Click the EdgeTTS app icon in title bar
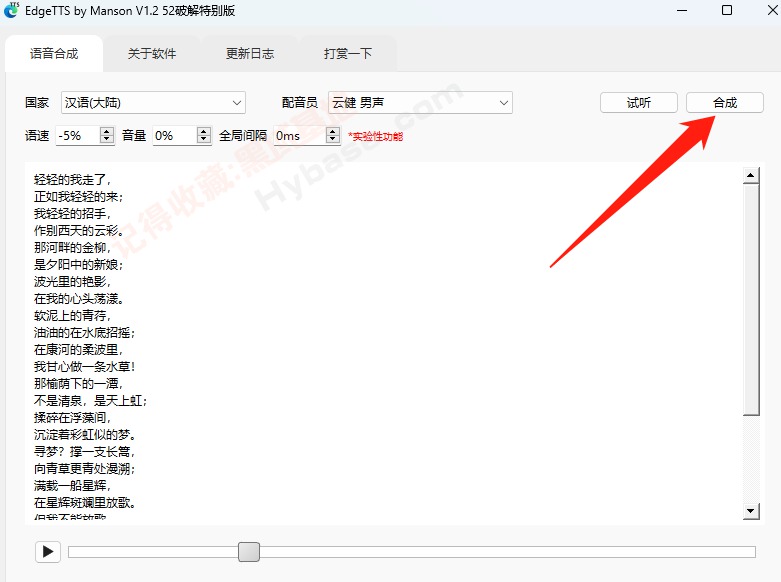 point(11,10)
